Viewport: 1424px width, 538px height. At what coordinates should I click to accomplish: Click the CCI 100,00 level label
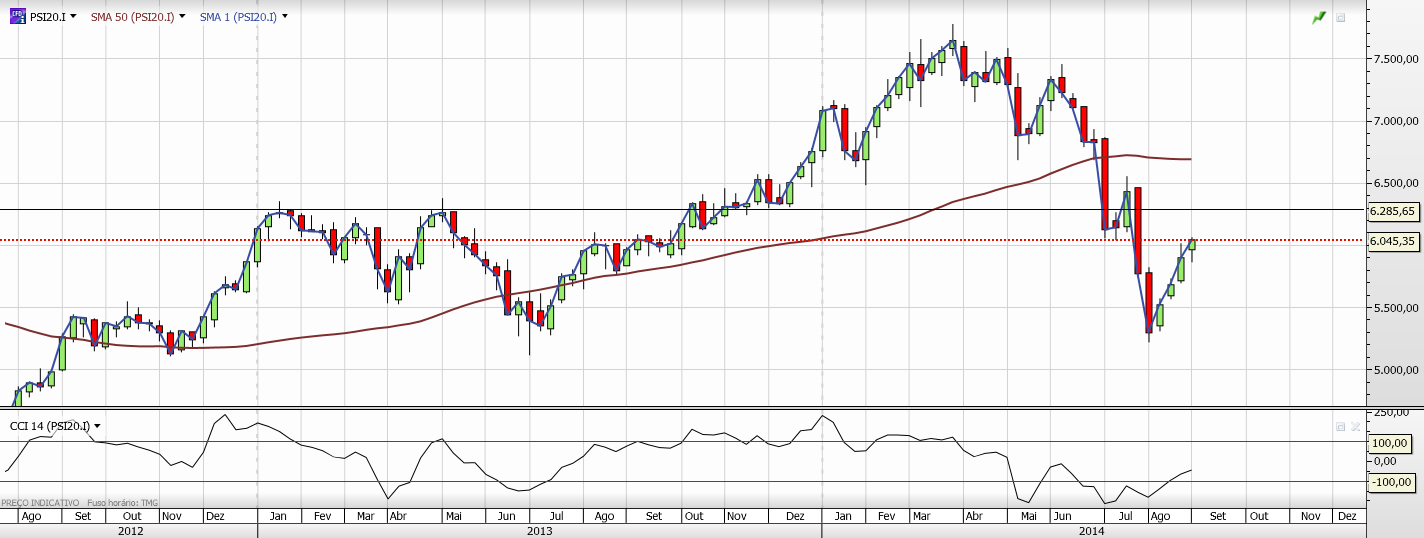1390,443
